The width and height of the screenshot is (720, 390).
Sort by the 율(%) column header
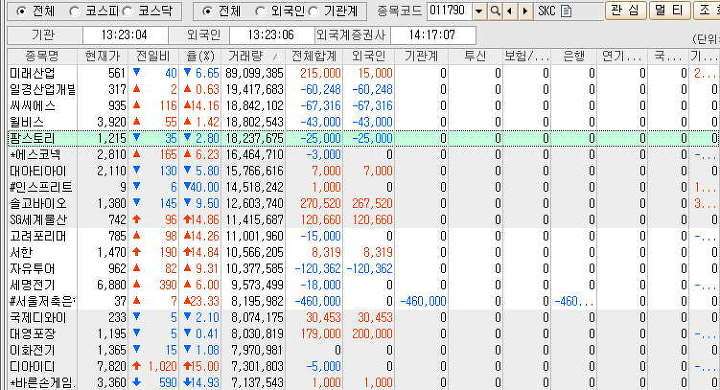[x=200, y=57]
